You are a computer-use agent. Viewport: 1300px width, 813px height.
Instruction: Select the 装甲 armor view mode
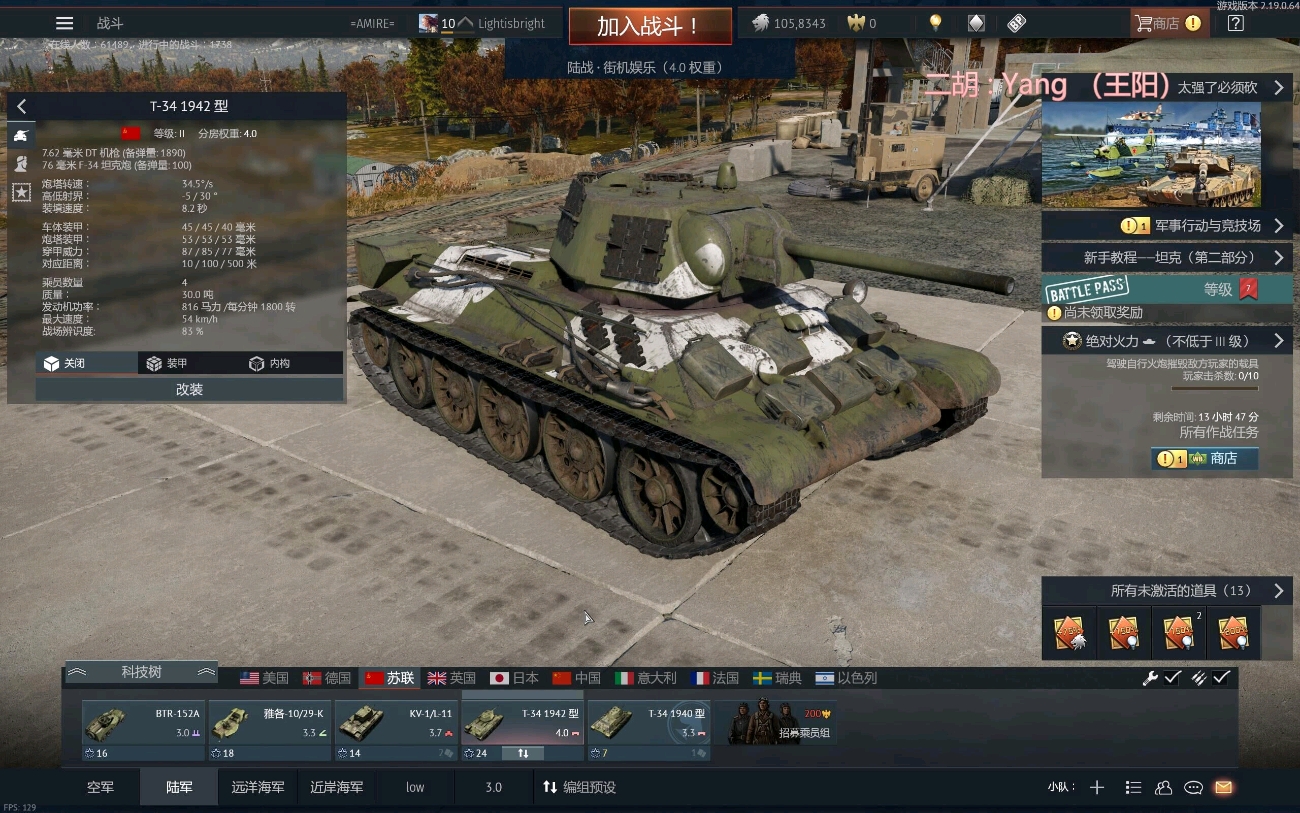(166, 363)
